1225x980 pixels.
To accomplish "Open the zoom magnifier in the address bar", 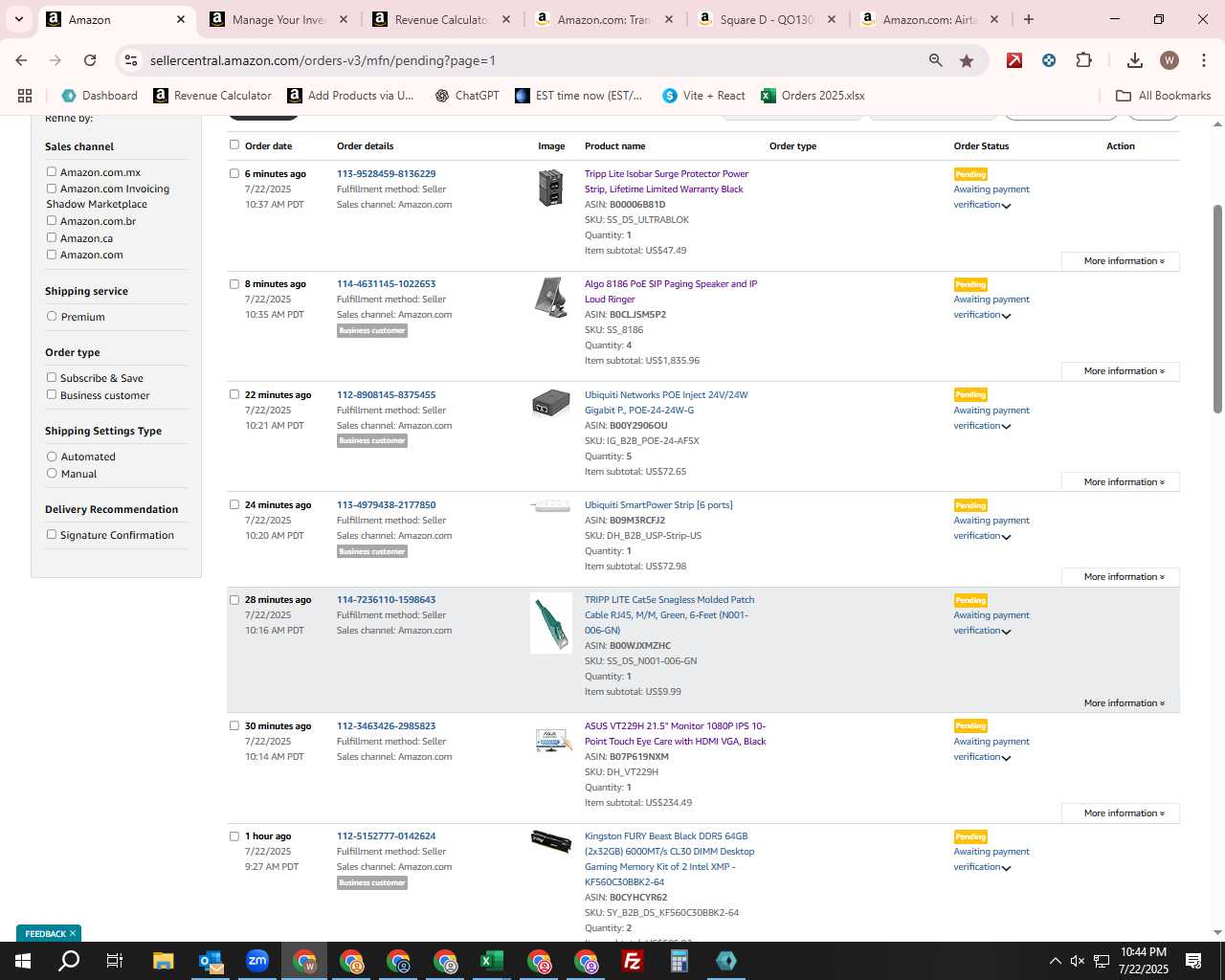I will click(x=935, y=60).
